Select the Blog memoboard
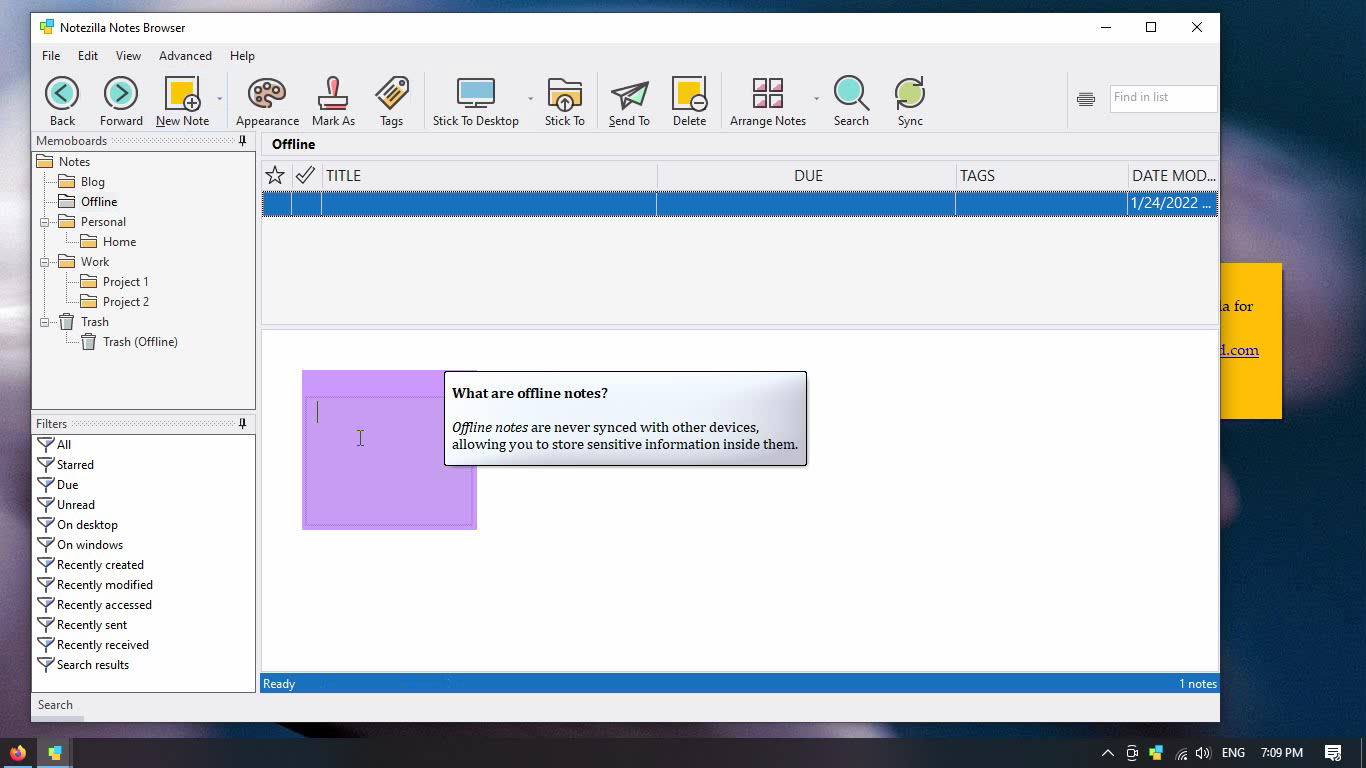Viewport: 1366px width, 768px height. [92, 182]
